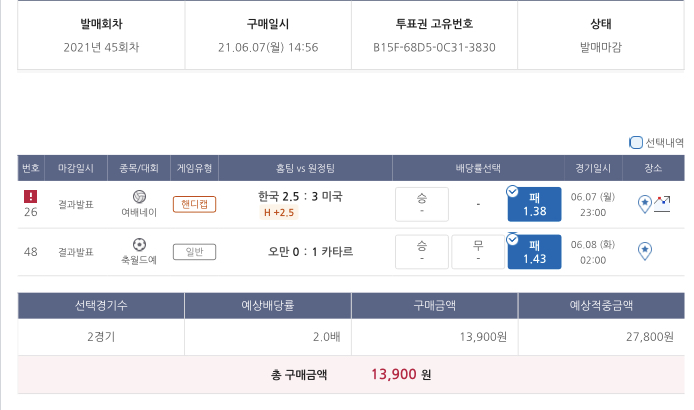Select 승 for the 한국 vs 미국 match
The width and height of the screenshot is (694, 410).
click(x=421, y=204)
